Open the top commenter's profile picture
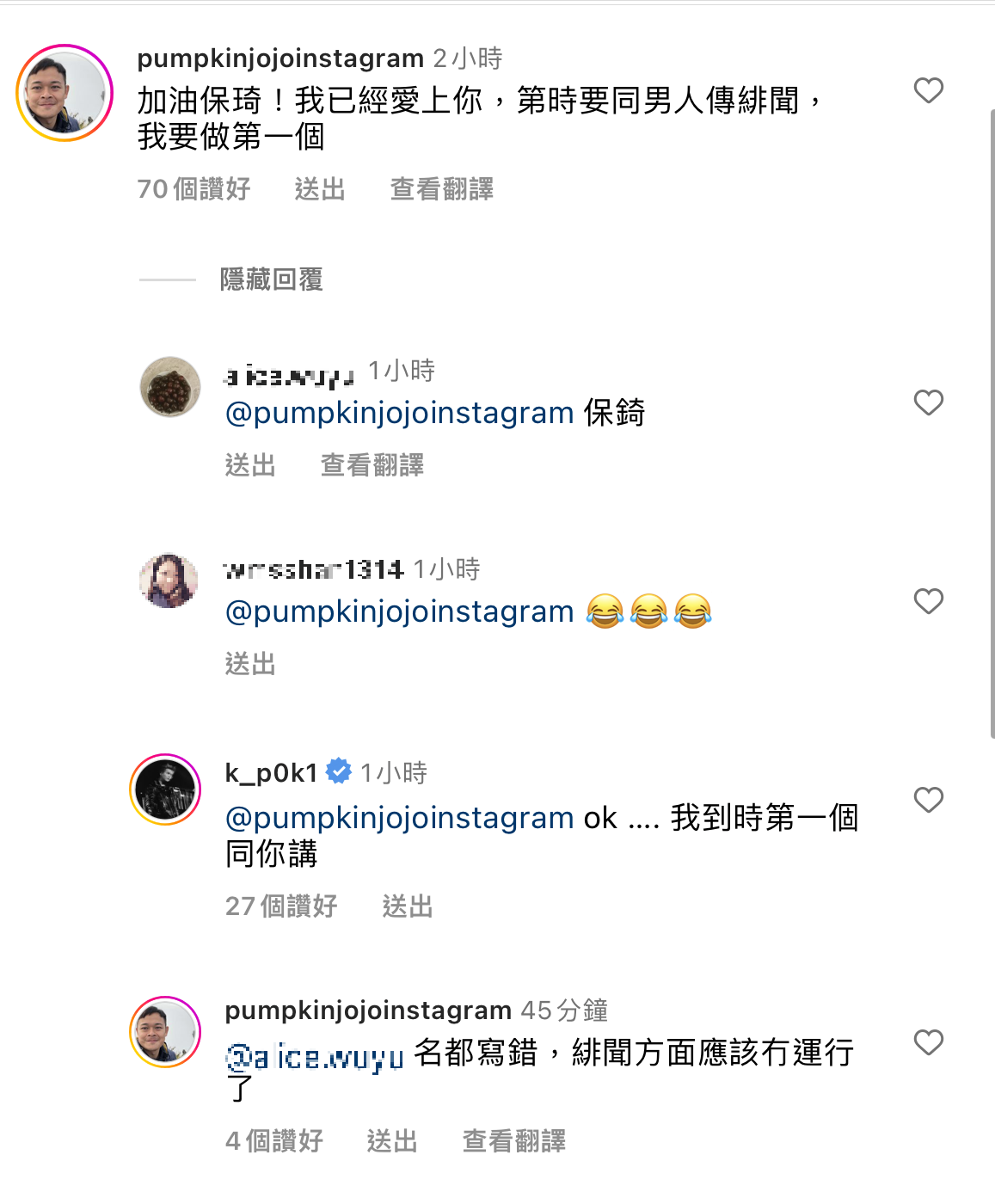The image size is (995, 1204). point(64,93)
